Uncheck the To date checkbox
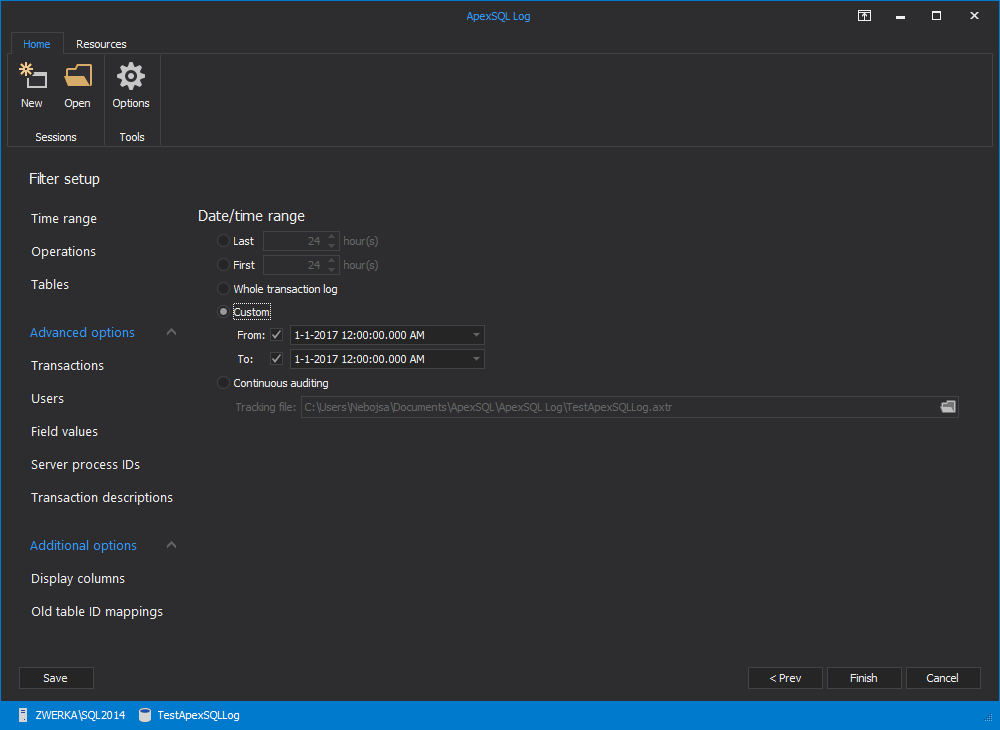This screenshot has height=730, width=1000. [276, 359]
